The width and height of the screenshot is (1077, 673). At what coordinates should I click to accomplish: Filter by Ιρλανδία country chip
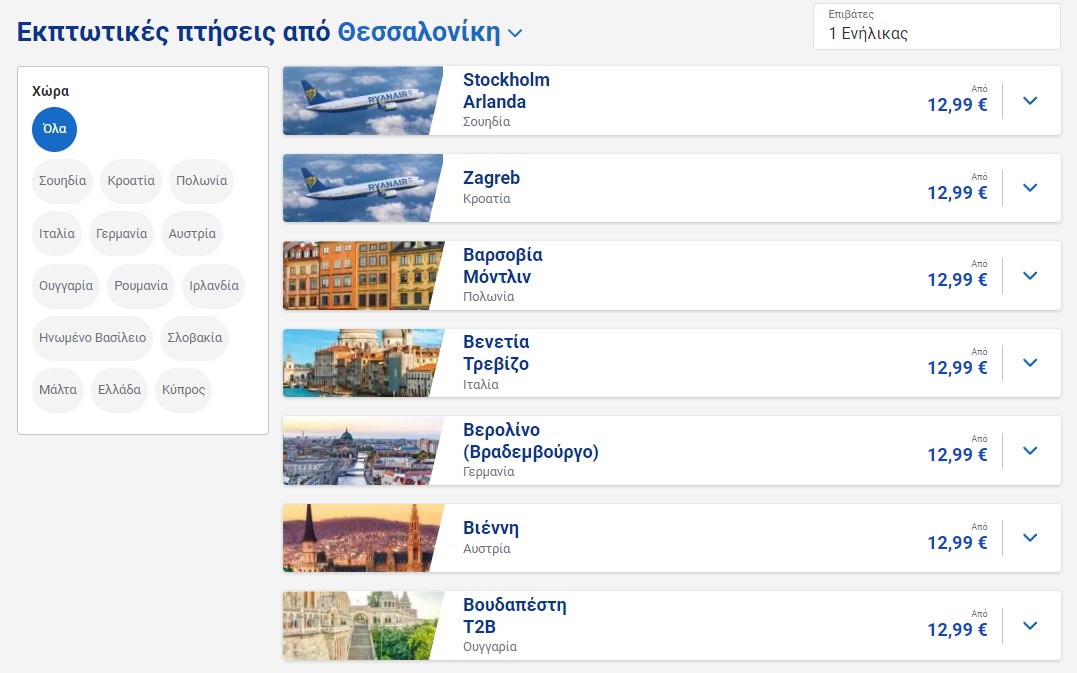(214, 286)
